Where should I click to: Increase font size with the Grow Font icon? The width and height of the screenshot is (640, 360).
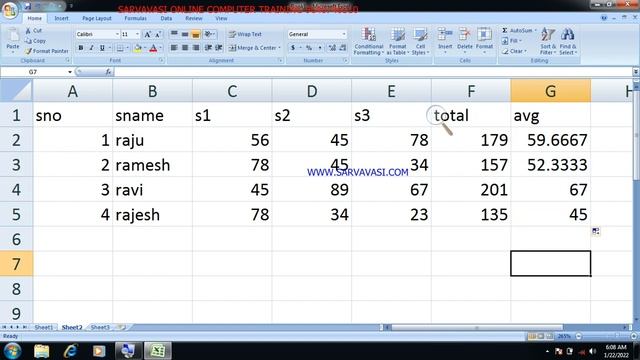148,34
